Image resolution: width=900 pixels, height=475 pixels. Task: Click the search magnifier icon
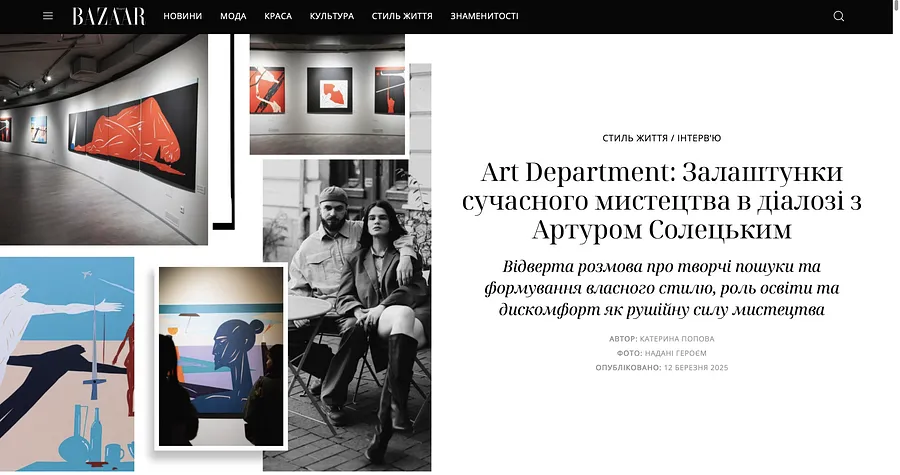(839, 16)
